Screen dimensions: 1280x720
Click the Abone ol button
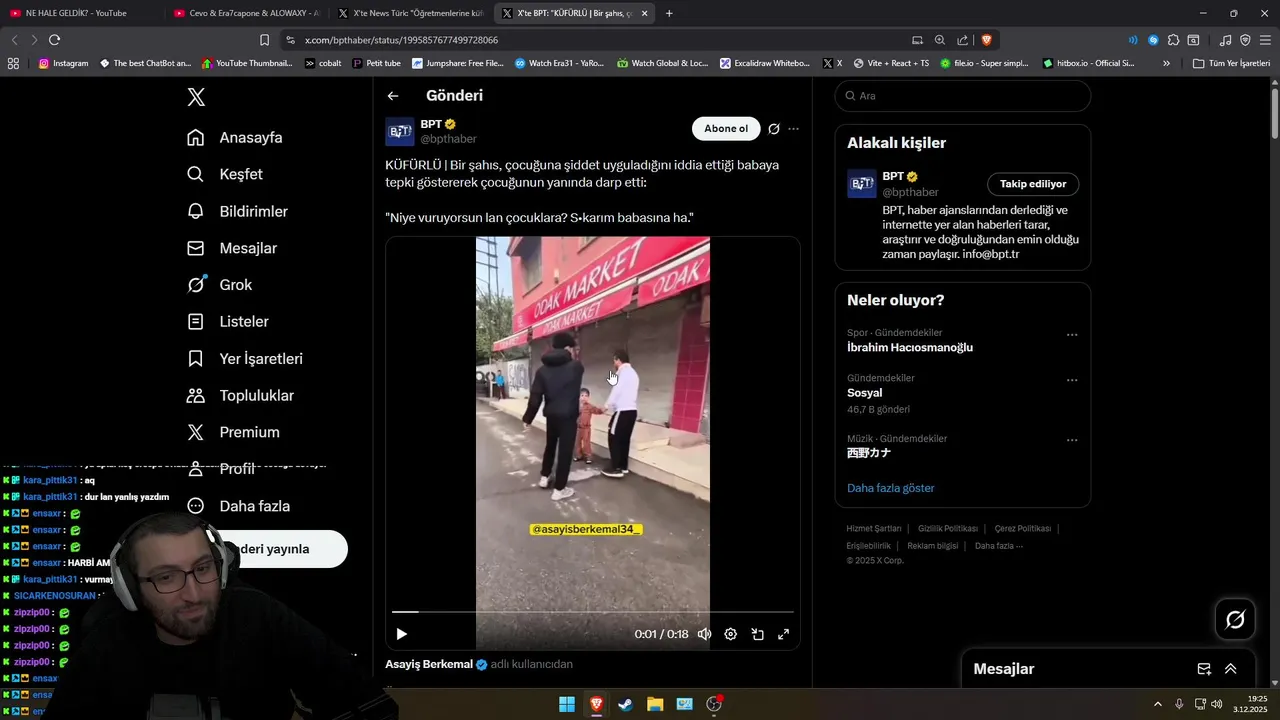[x=726, y=129]
